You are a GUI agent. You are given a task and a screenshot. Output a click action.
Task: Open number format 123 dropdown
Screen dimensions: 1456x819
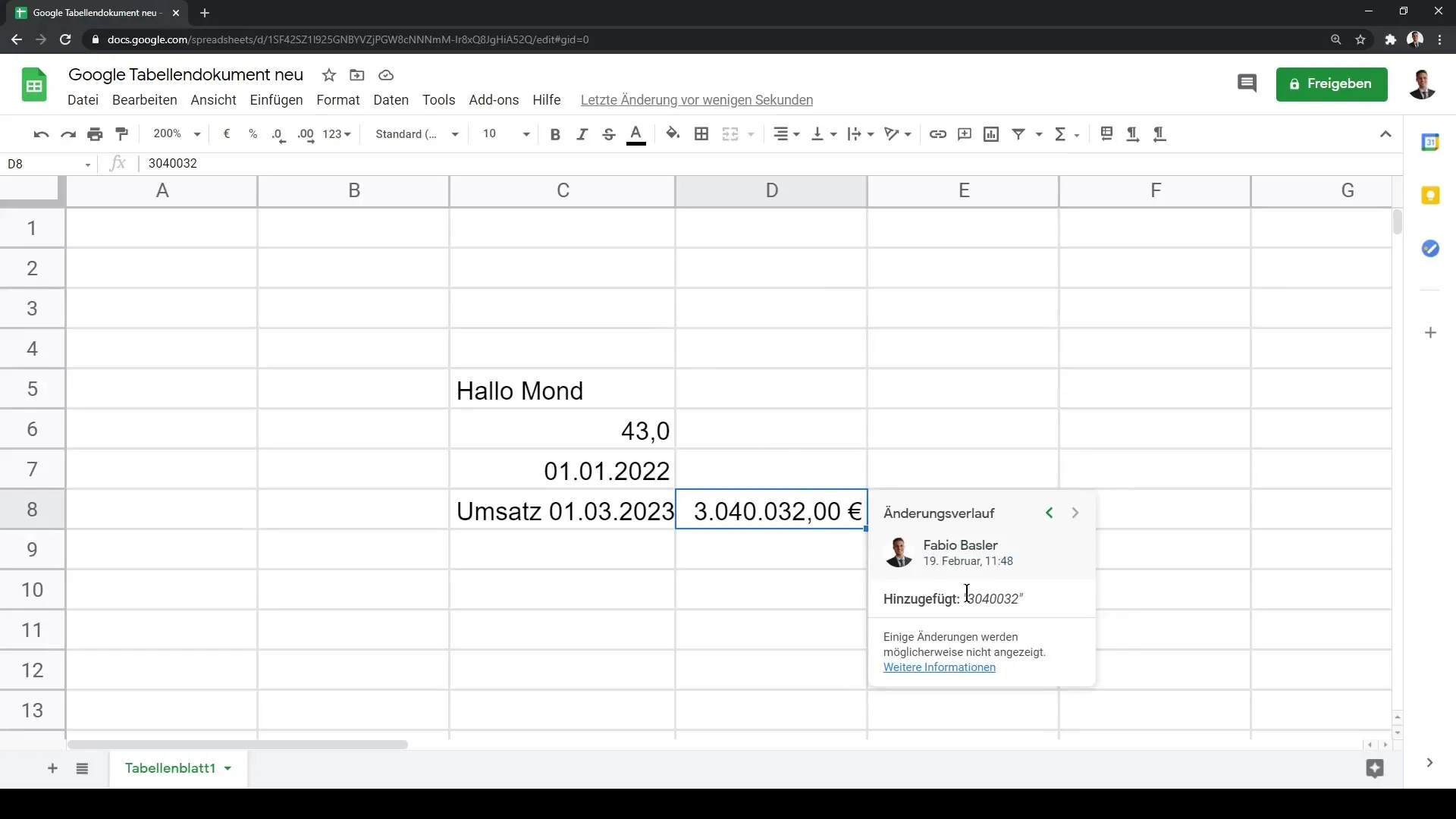(x=337, y=134)
